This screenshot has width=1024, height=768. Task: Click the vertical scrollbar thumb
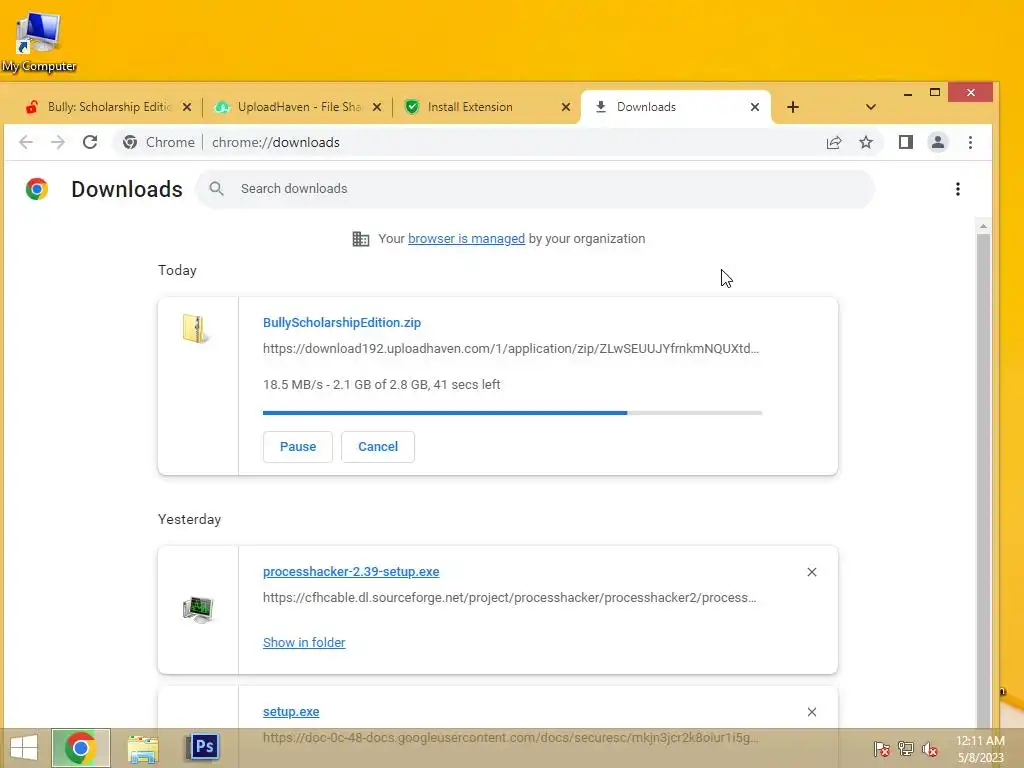pyautogui.click(x=983, y=480)
